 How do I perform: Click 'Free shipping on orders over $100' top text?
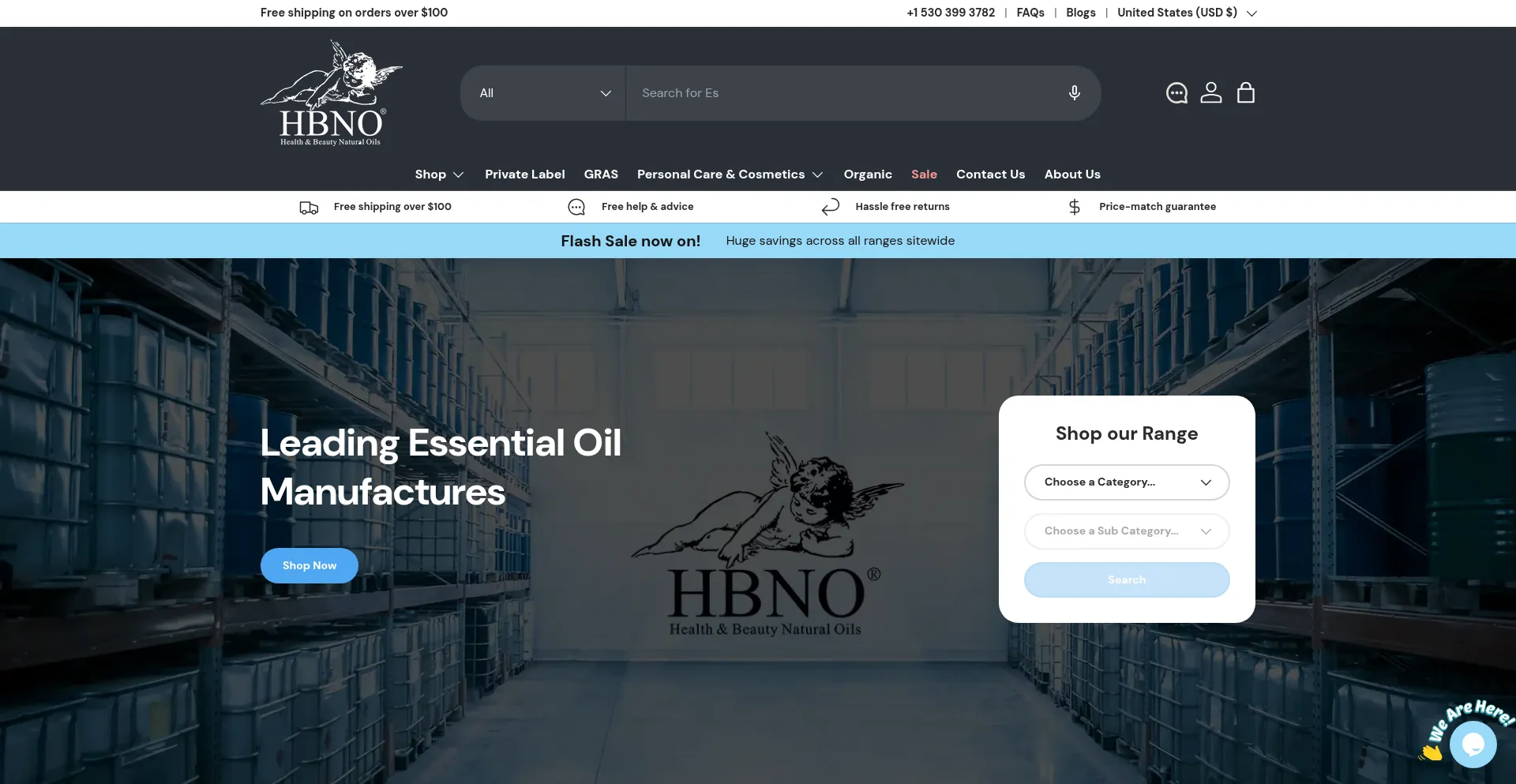point(354,13)
